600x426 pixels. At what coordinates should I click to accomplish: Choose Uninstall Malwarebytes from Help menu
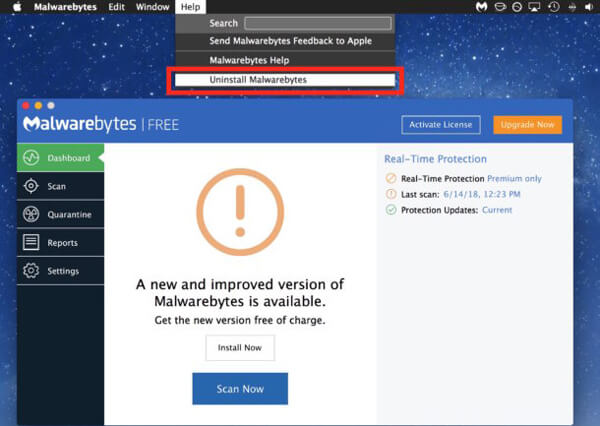[x=258, y=79]
